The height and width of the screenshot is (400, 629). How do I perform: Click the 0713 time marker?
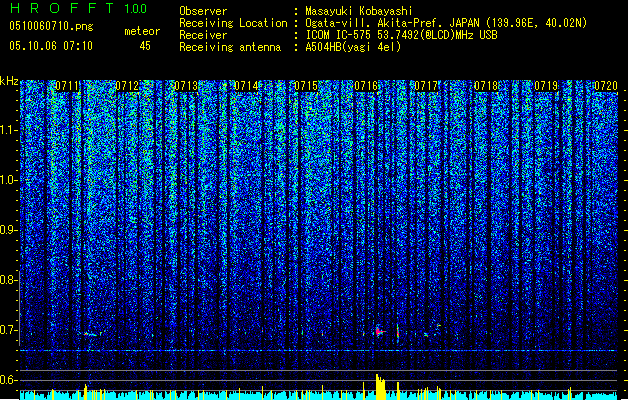(x=187, y=86)
